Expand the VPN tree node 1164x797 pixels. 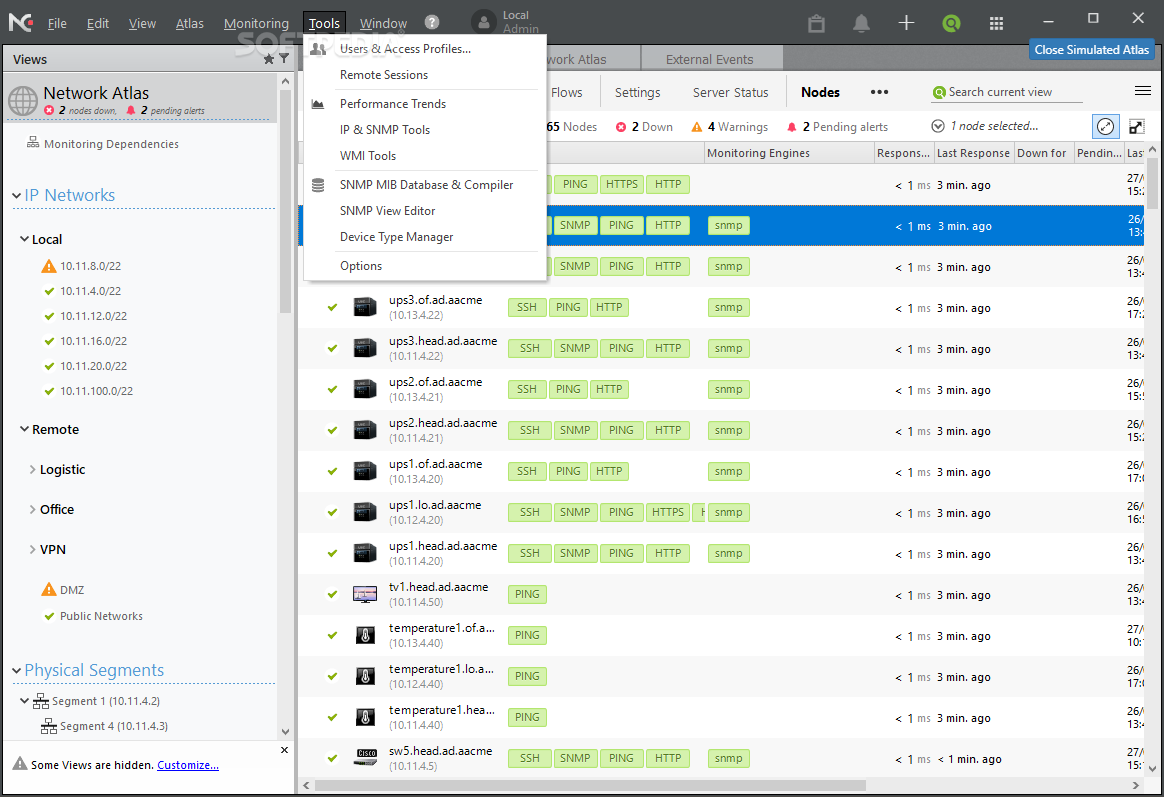[x=33, y=549]
